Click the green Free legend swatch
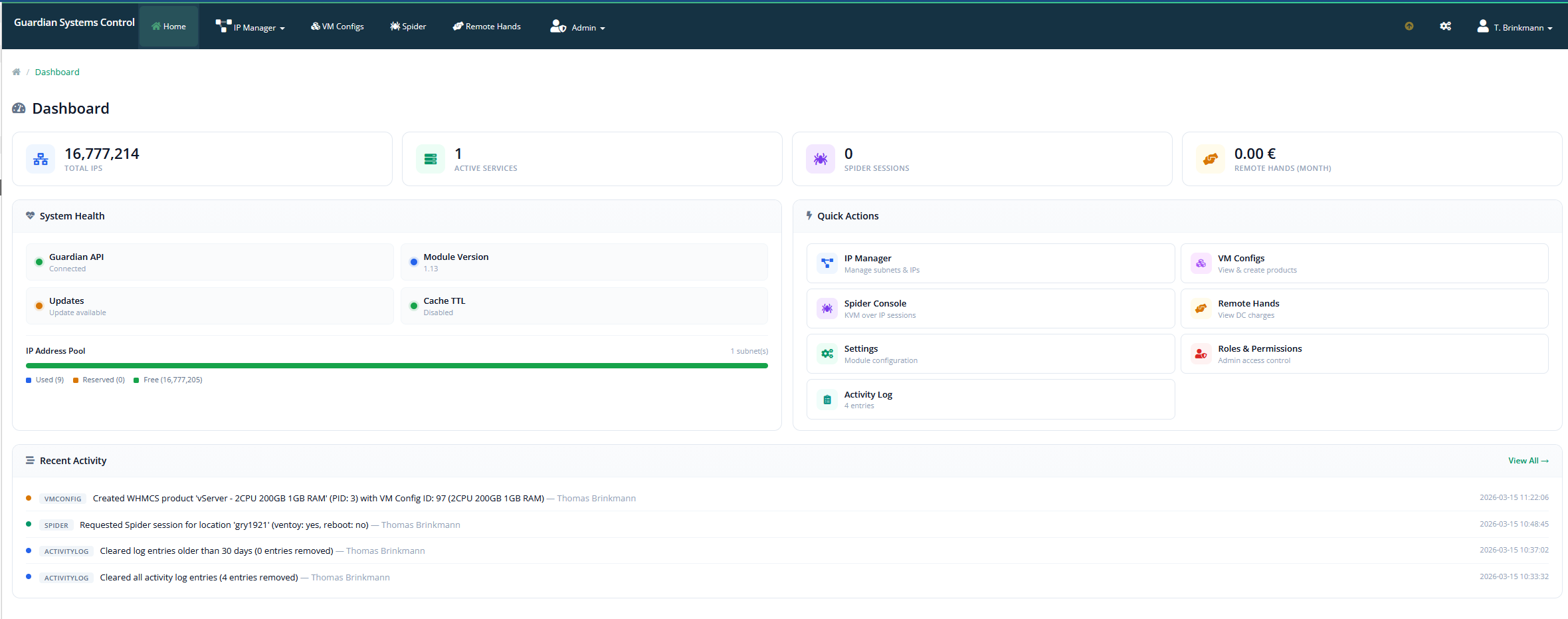Screen dimensions: 1568x619 pos(136,380)
